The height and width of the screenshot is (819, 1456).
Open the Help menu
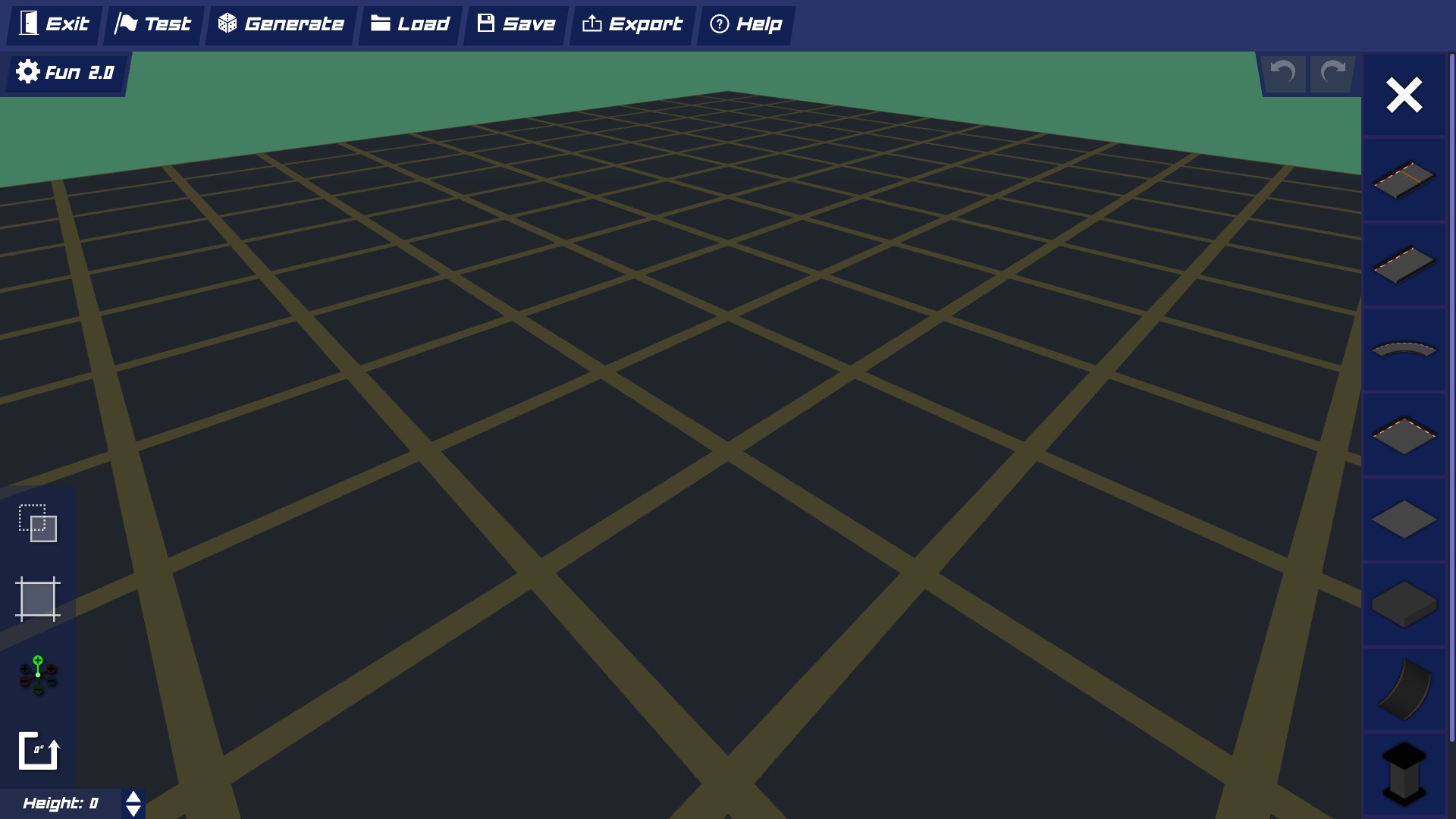(745, 24)
